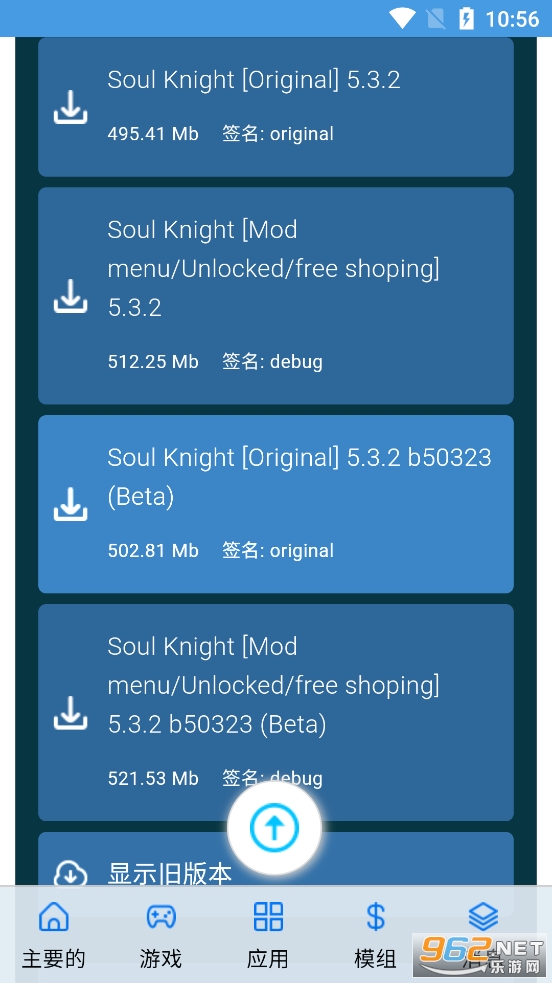
Task: Tap the battery indicator in status bar
Action: point(467,19)
